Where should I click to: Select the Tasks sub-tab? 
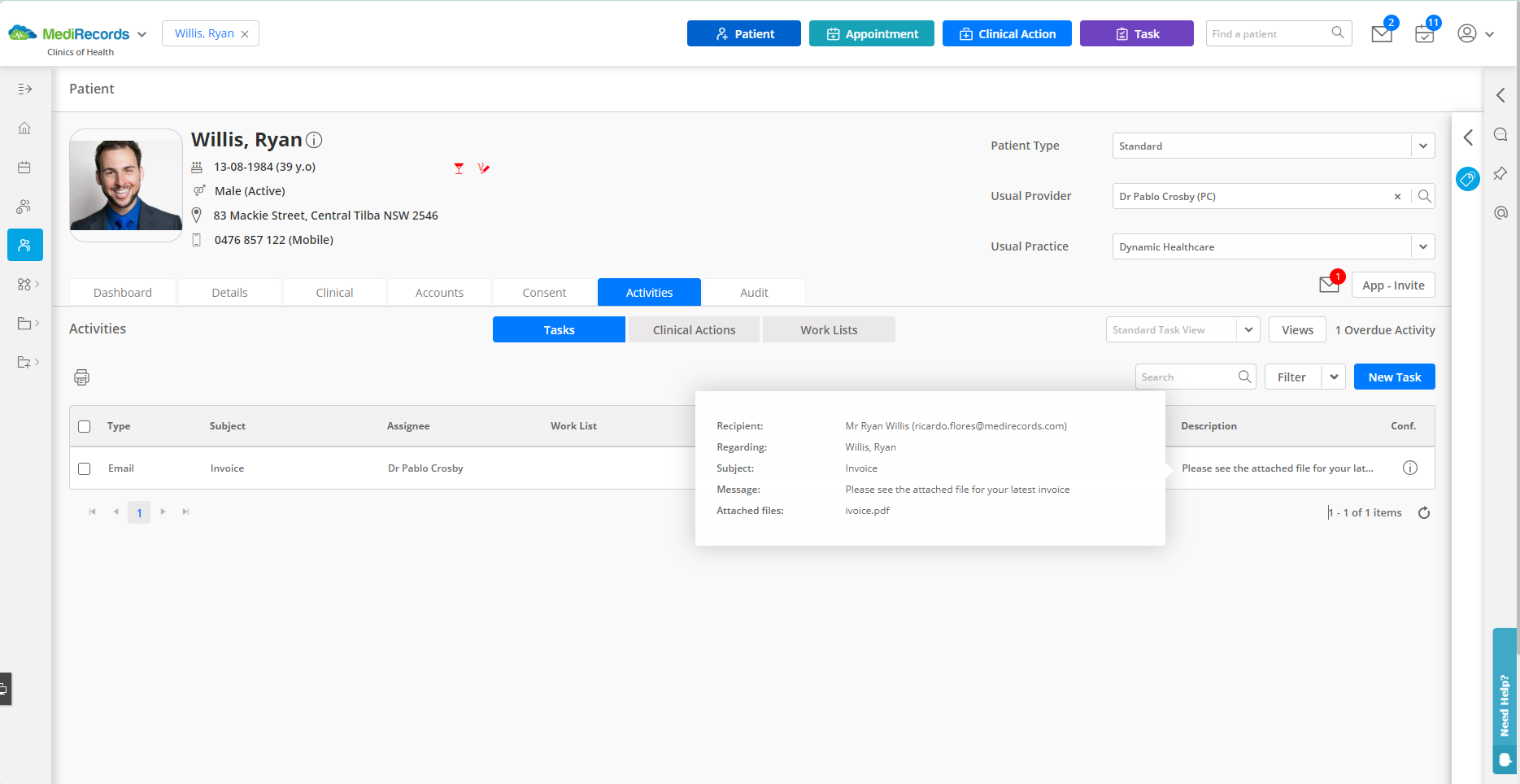tap(560, 329)
